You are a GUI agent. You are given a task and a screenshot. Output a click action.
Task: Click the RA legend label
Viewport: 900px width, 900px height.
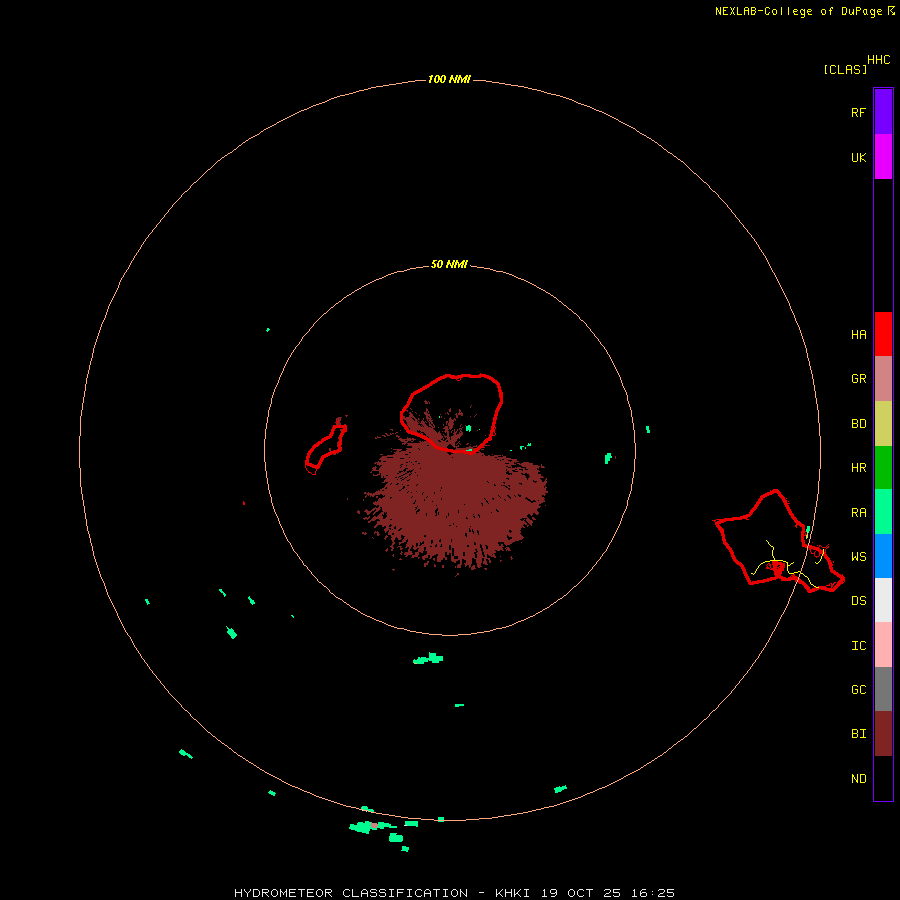858,513
